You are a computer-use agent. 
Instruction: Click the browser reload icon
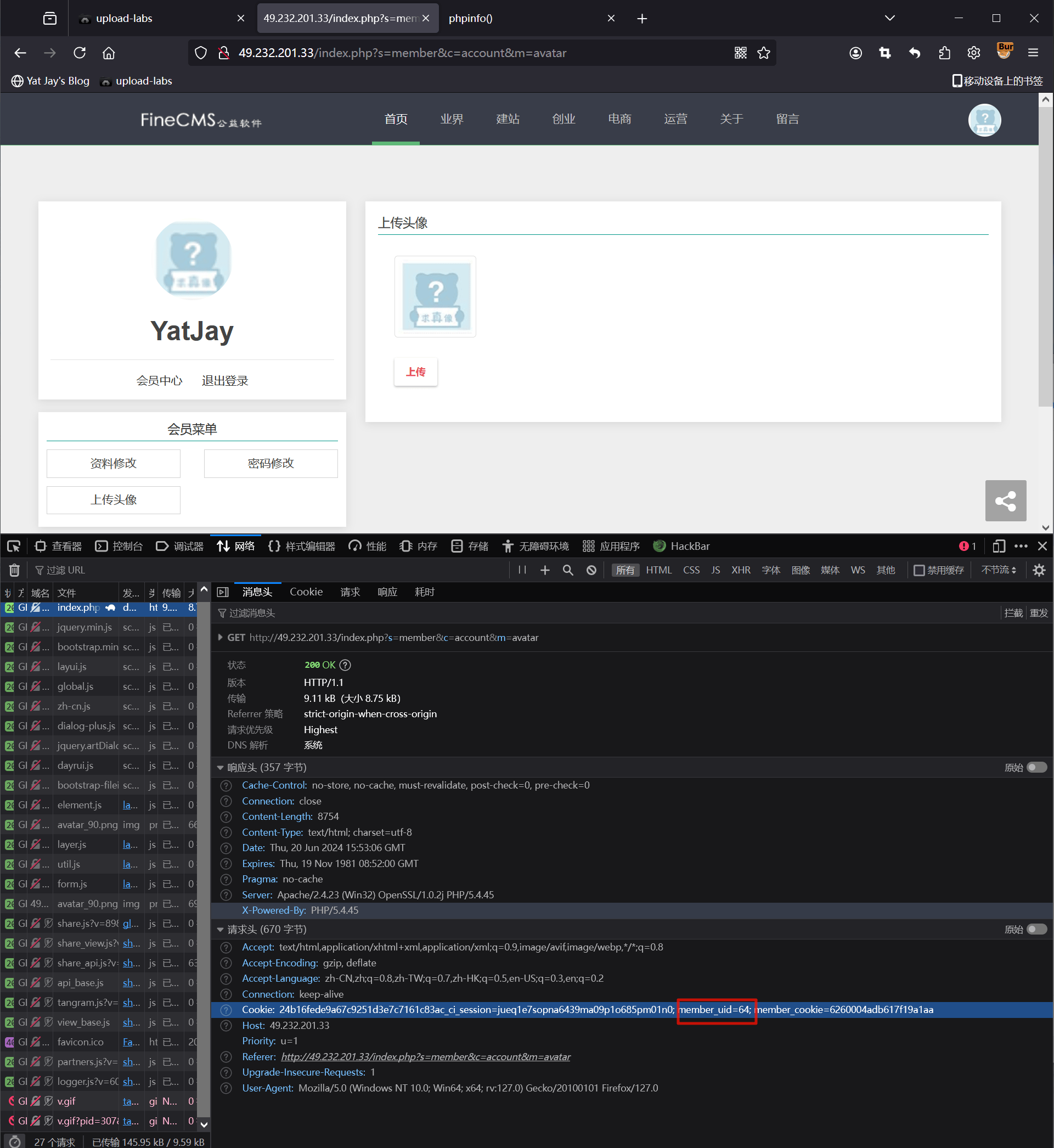point(79,53)
